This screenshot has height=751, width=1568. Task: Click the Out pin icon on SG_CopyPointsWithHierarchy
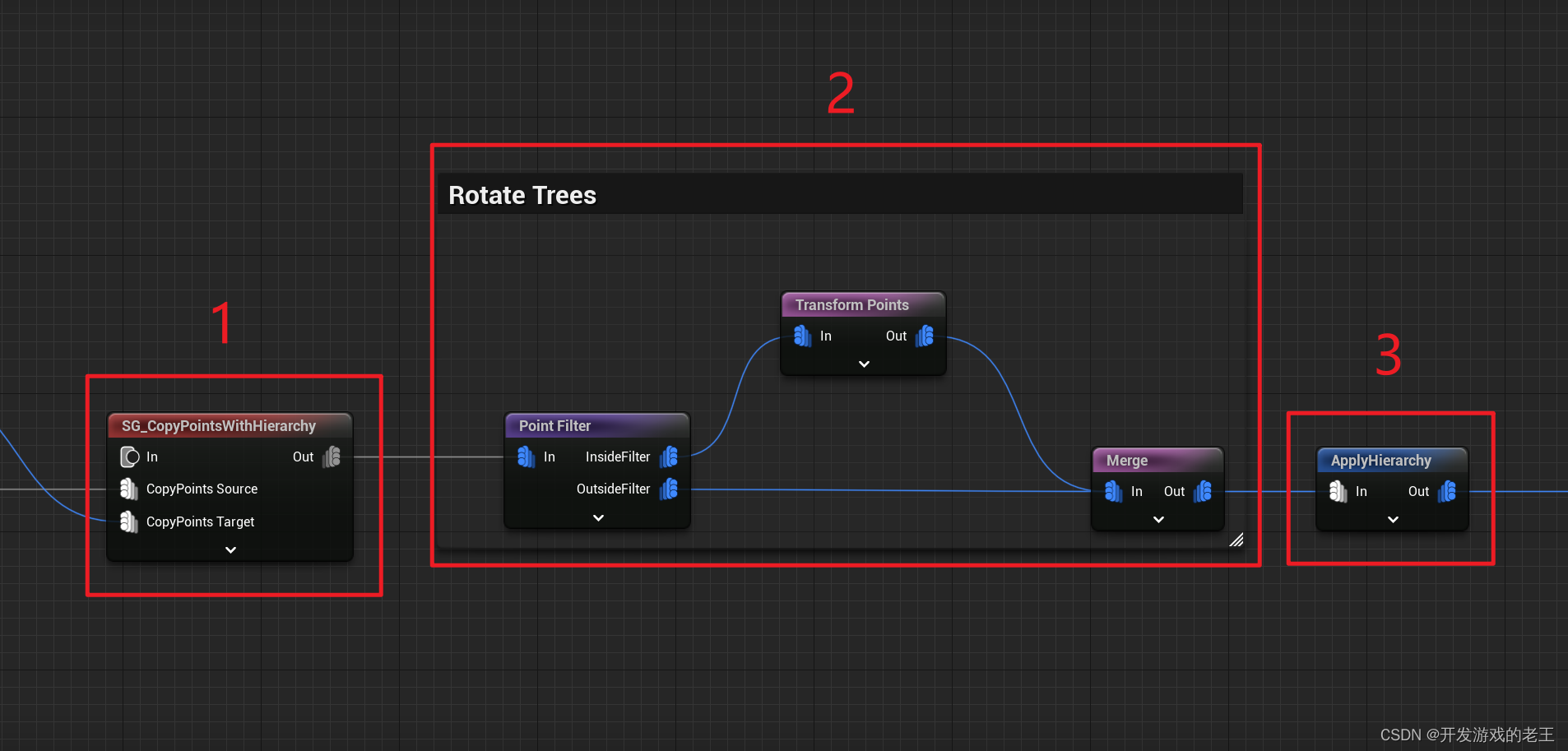pyautogui.click(x=332, y=457)
